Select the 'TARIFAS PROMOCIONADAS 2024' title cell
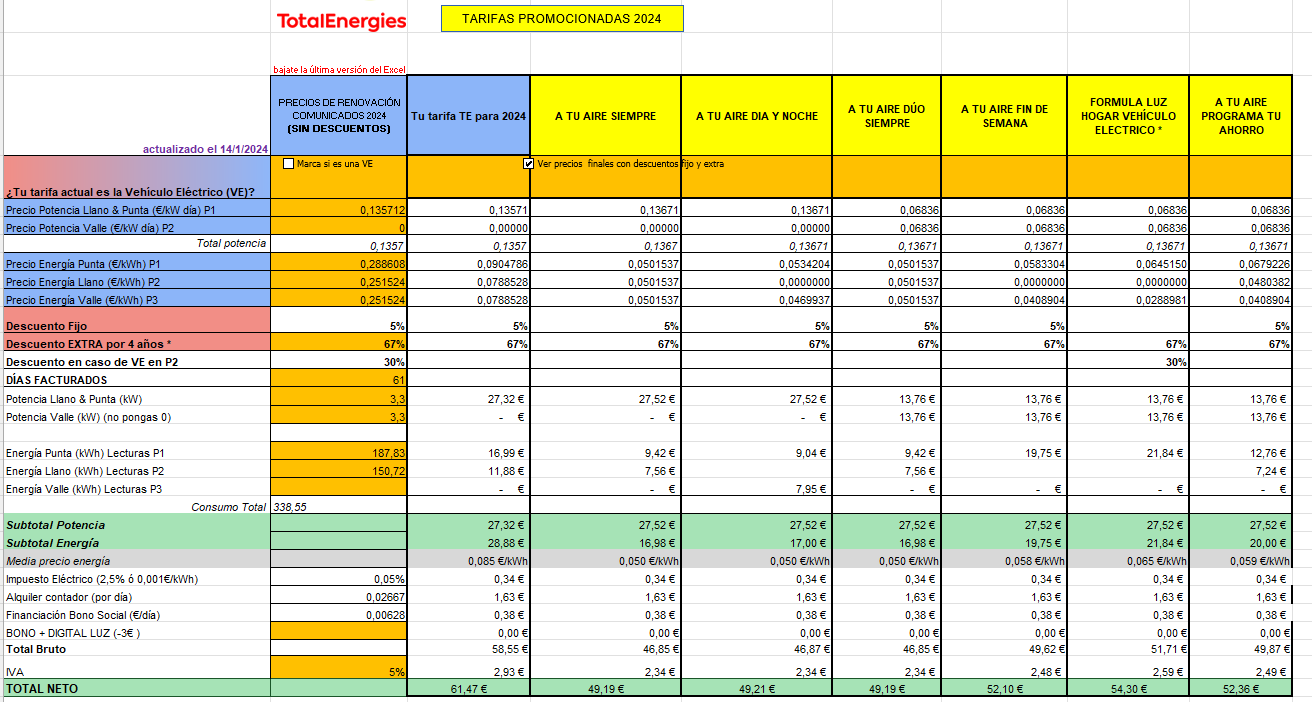The height and width of the screenshot is (702, 1312). [562, 19]
